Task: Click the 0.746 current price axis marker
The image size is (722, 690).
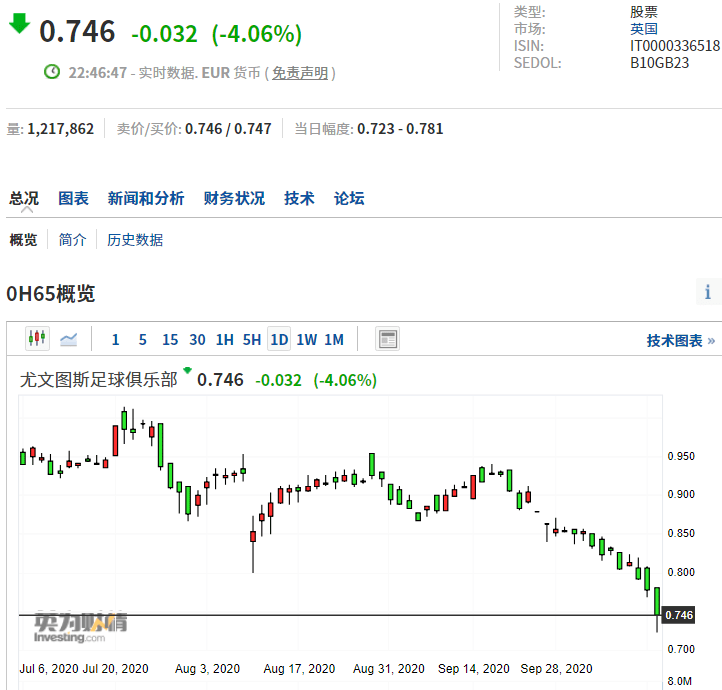Action: (x=679, y=615)
